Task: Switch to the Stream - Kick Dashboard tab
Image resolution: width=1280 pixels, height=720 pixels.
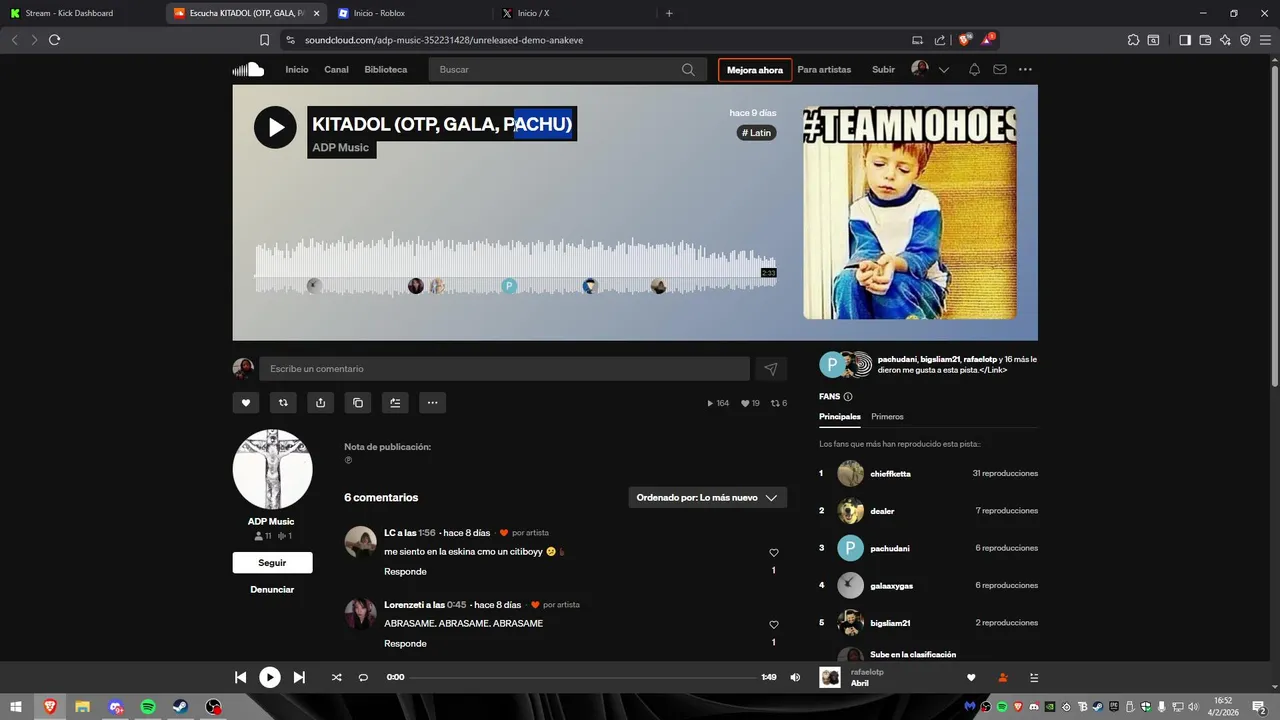Action: pyautogui.click(x=68, y=13)
